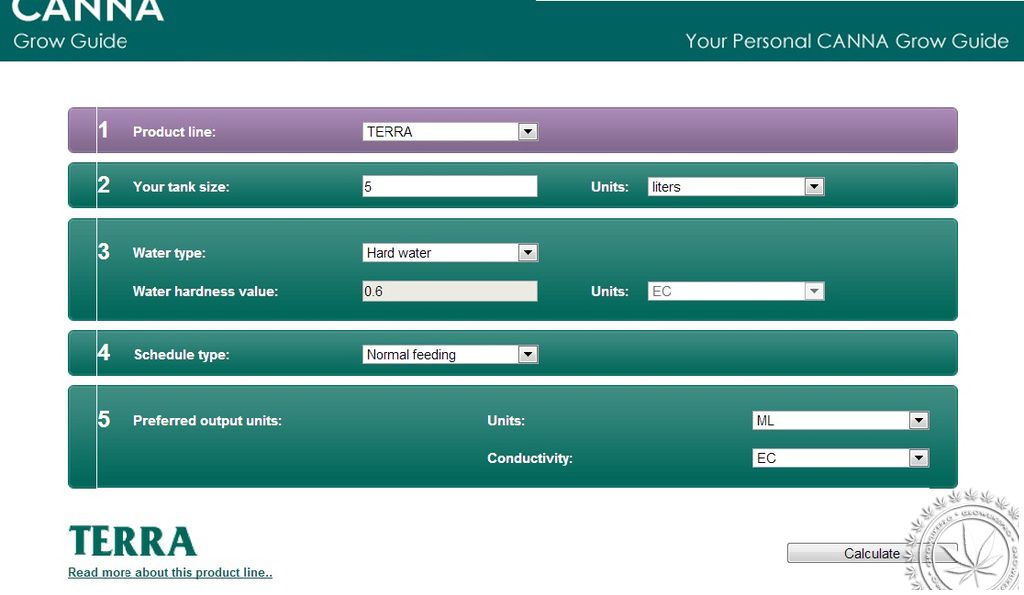Click the TERRA product logo
The height and width of the screenshot is (595, 1024).
132,541
